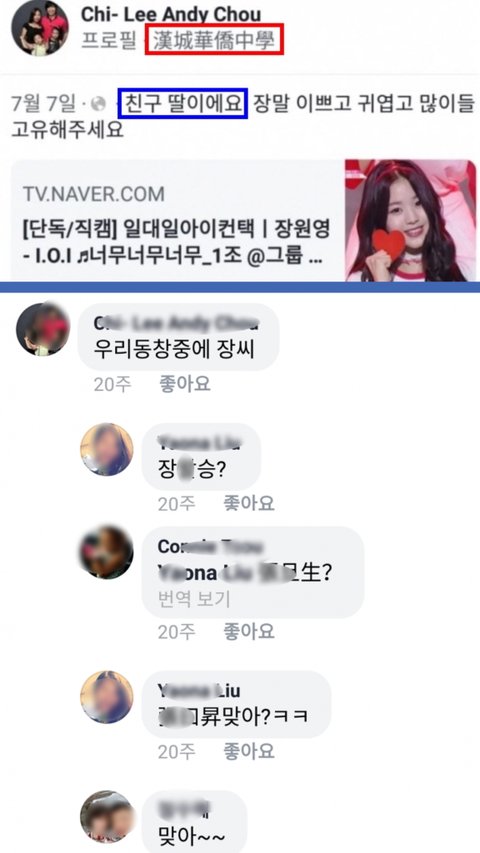Image resolution: width=480 pixels, height=853 pixels.
Task: Open the Yaona Liu mention in Connie's comment
Action: click(x=207, y=572)
